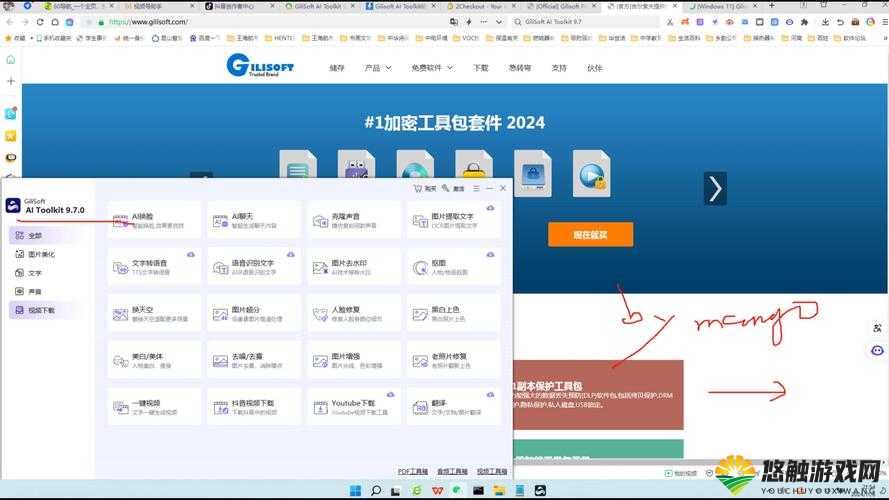The height and width of the screenshot is (500, 889).
Task: Open the 换天空 sky replacement tool
Action: (154, 313)
